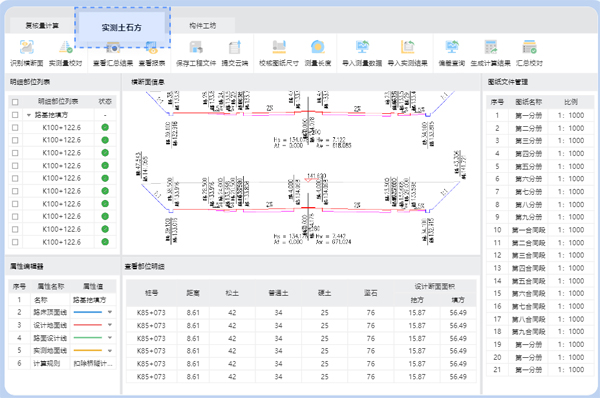The height and width of the screenshot is (398, 600).
Task: Select drawing row 5 第五分册
Action: click(540, 166)
